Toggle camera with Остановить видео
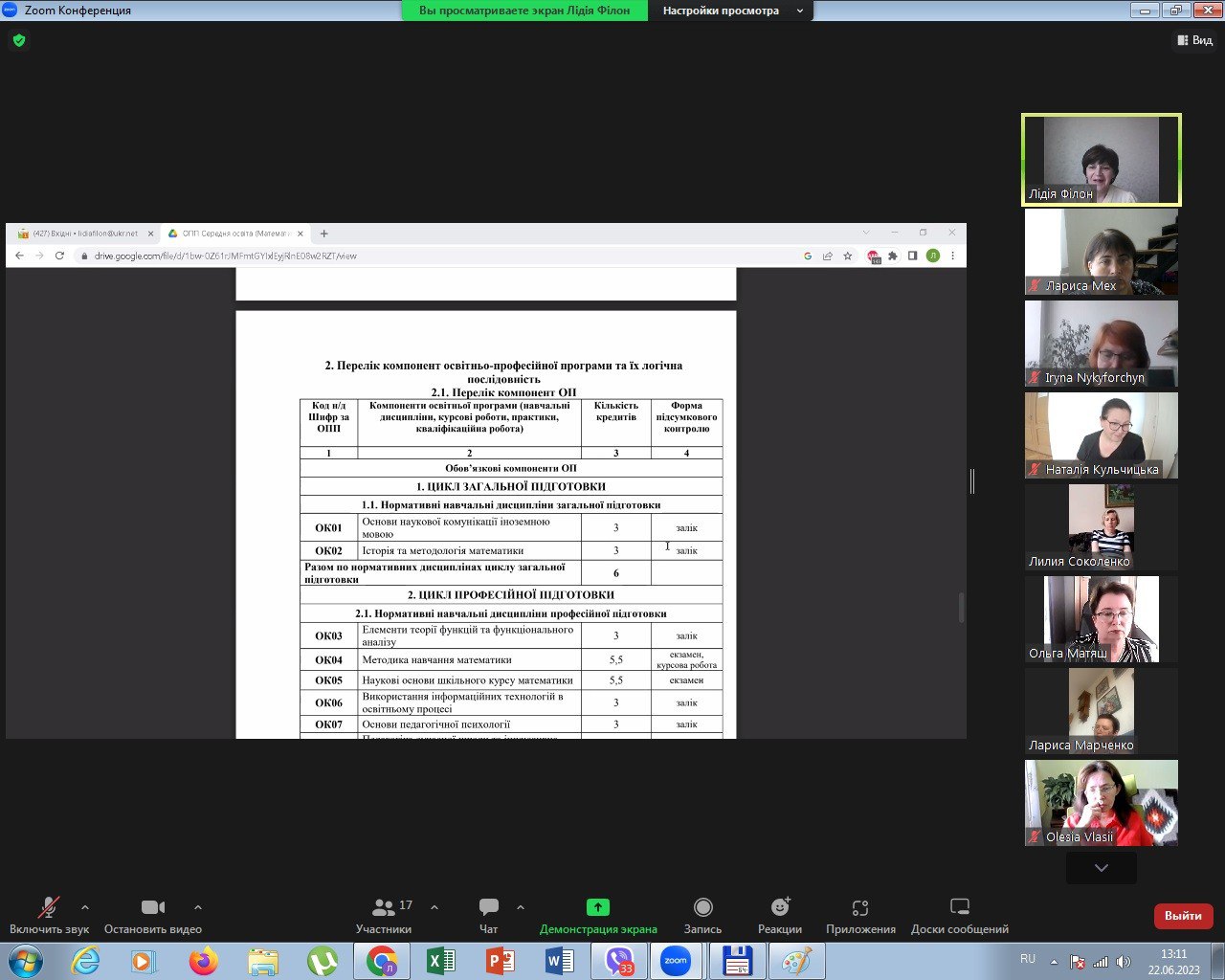This screenshot has width=1225, height=980. pos(153,915)
